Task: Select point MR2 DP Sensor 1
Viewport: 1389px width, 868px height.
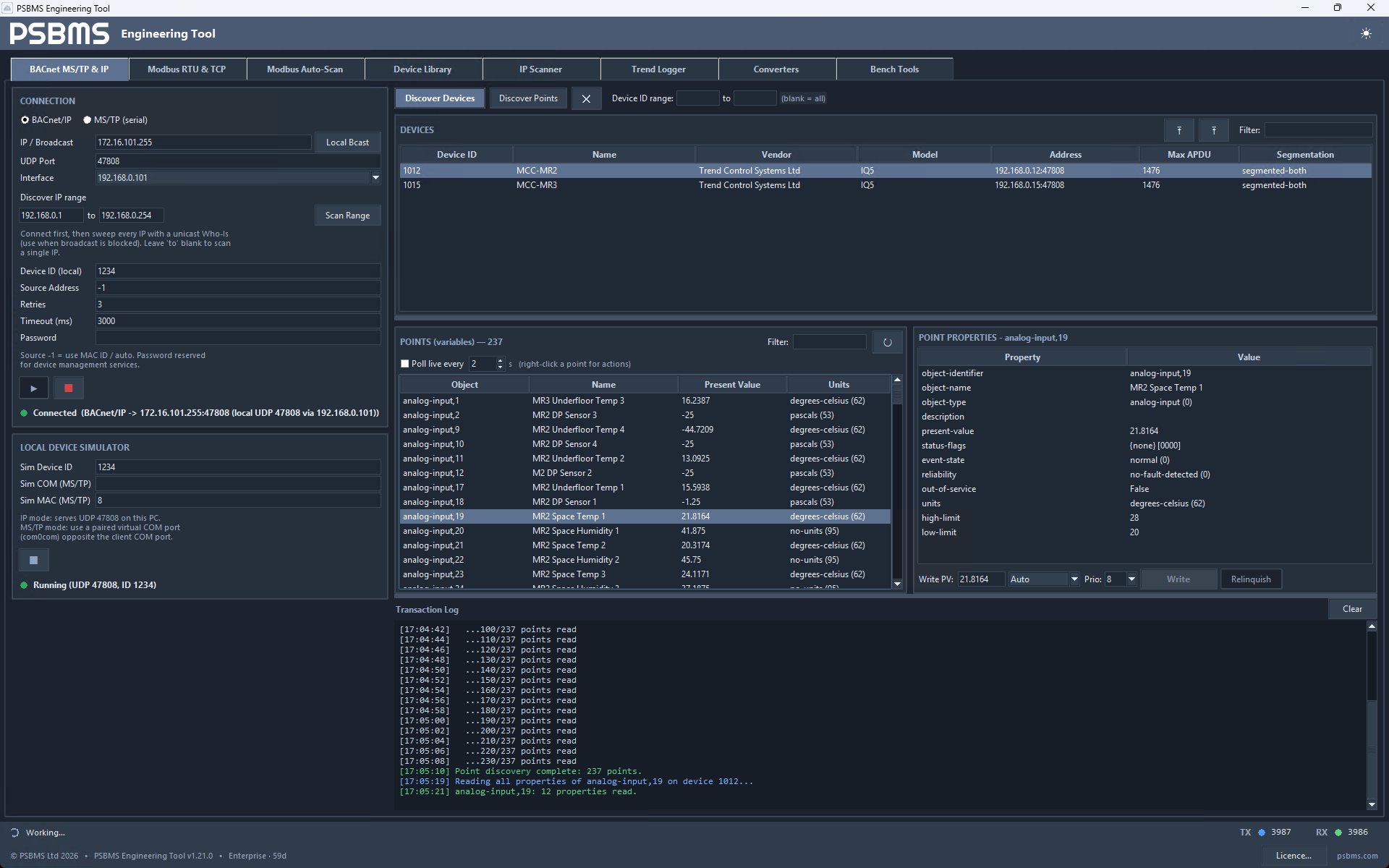Action: point(645,502)
